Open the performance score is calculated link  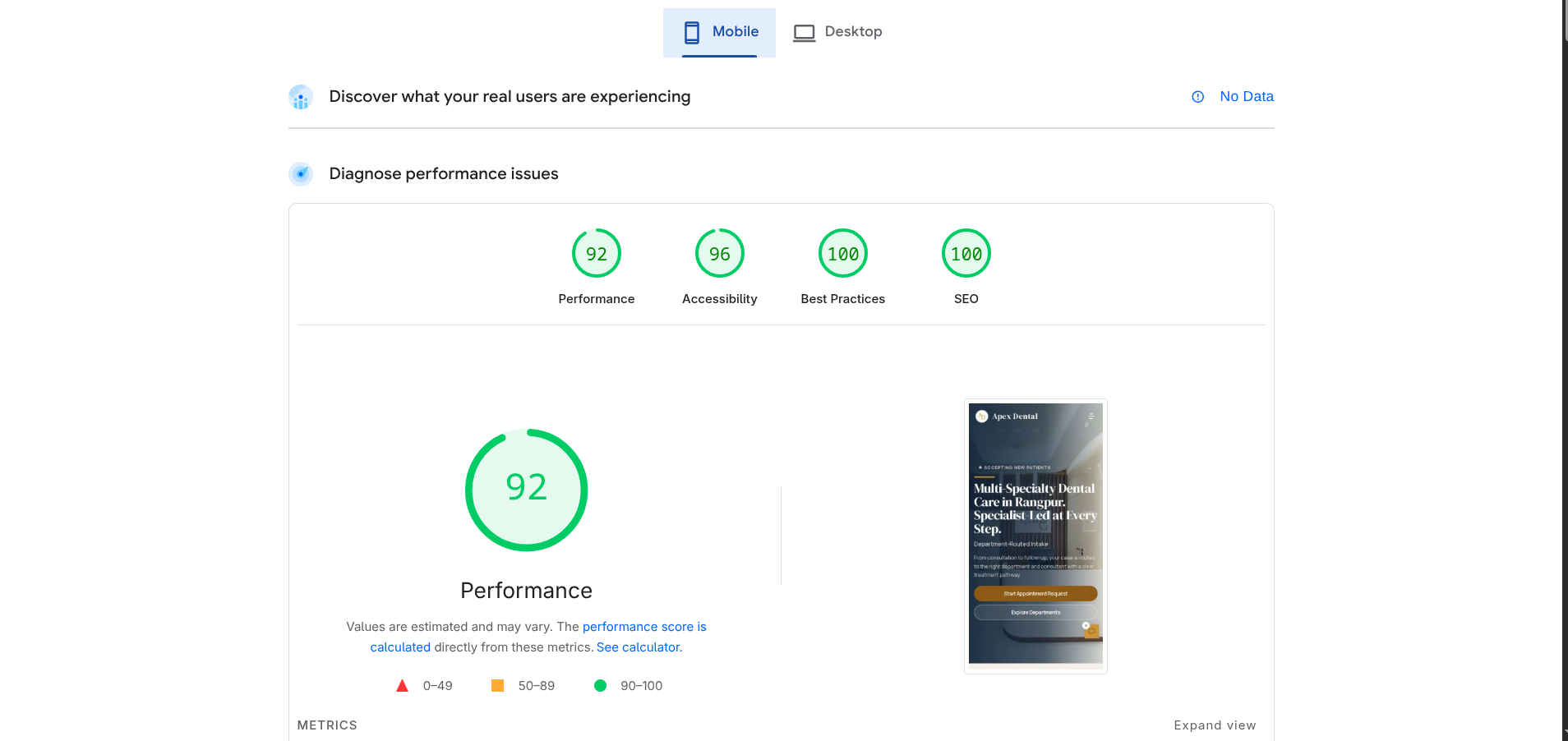[x=644, y=627]
